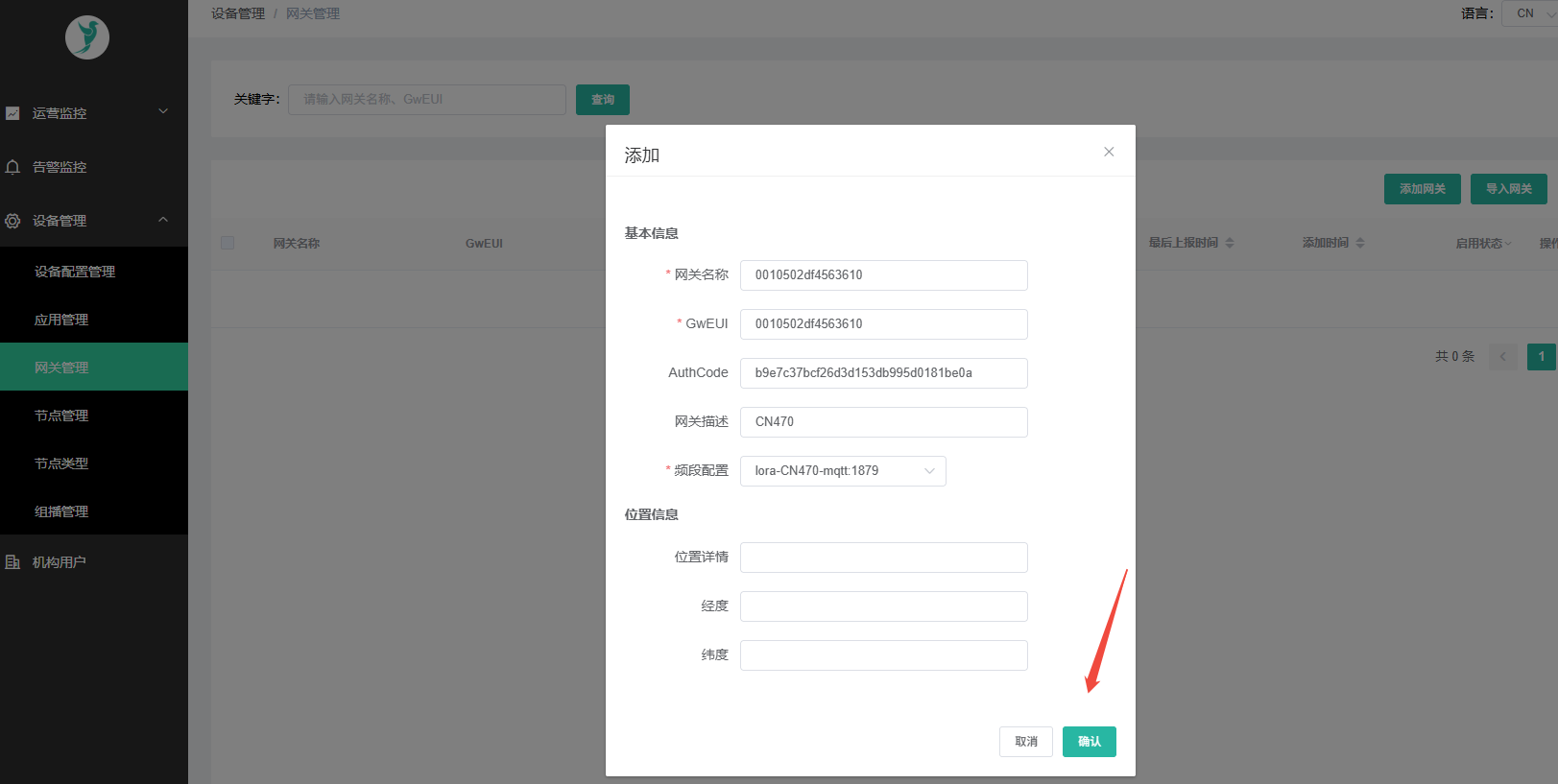Viewport: 1558px width, 784px height.
Task: Click the AuthCode input field
Action: pos(883,373)
